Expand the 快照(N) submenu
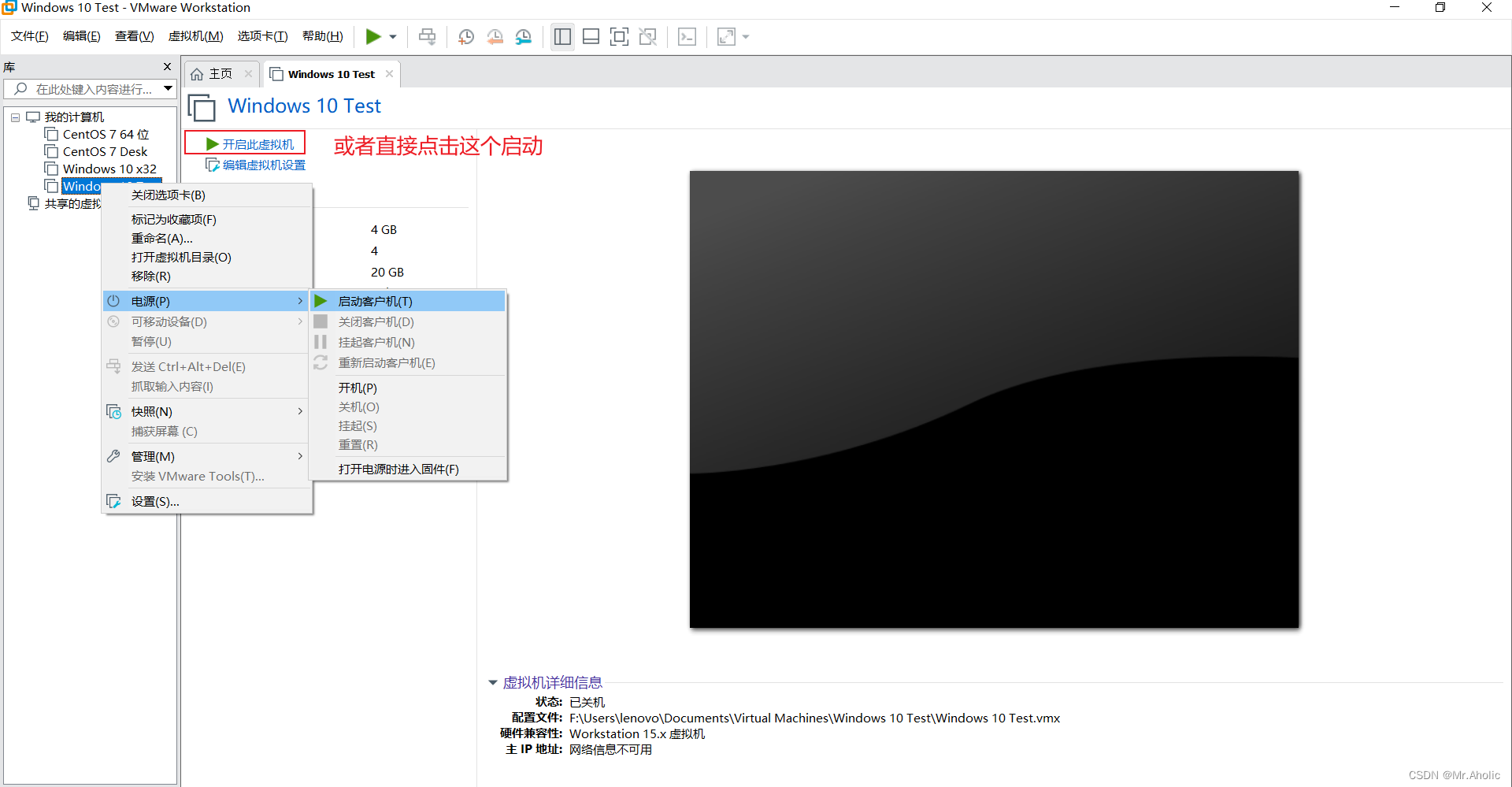Viewport: 1512px width, 787px height. click(x=207, y=411)
